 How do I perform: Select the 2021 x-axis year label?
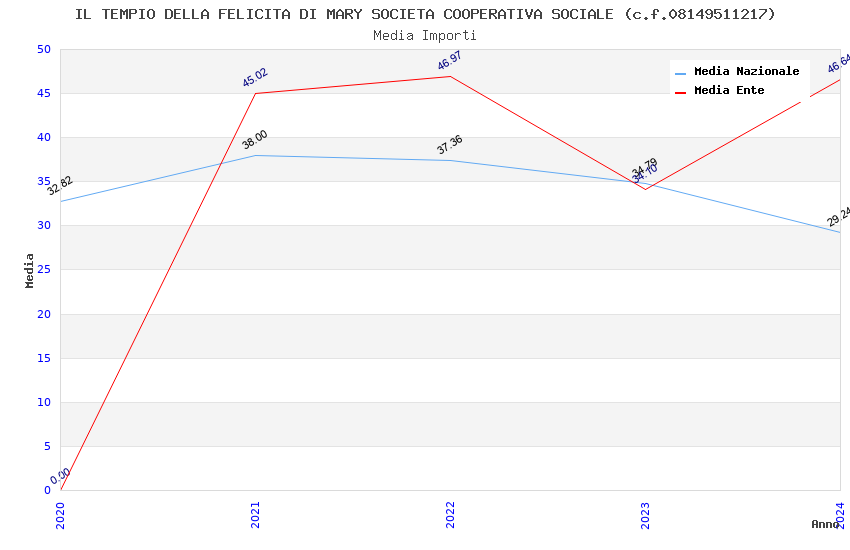255,513
